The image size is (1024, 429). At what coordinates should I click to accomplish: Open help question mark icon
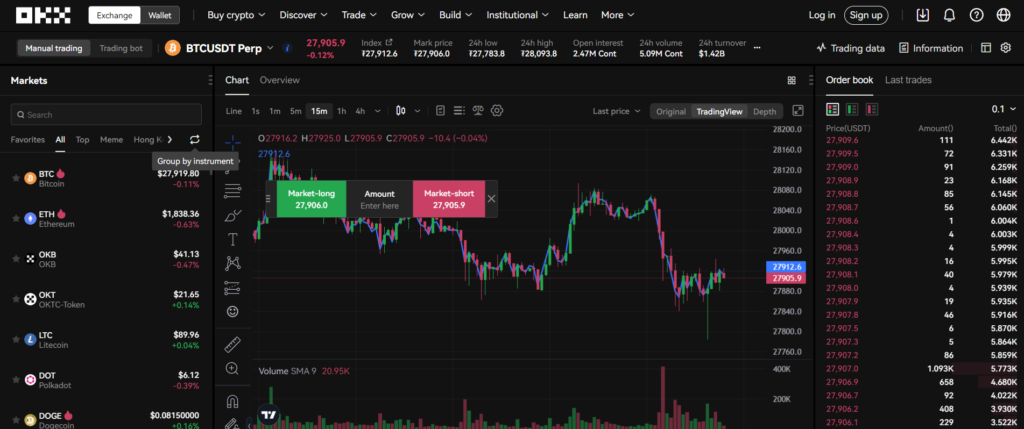976,15
